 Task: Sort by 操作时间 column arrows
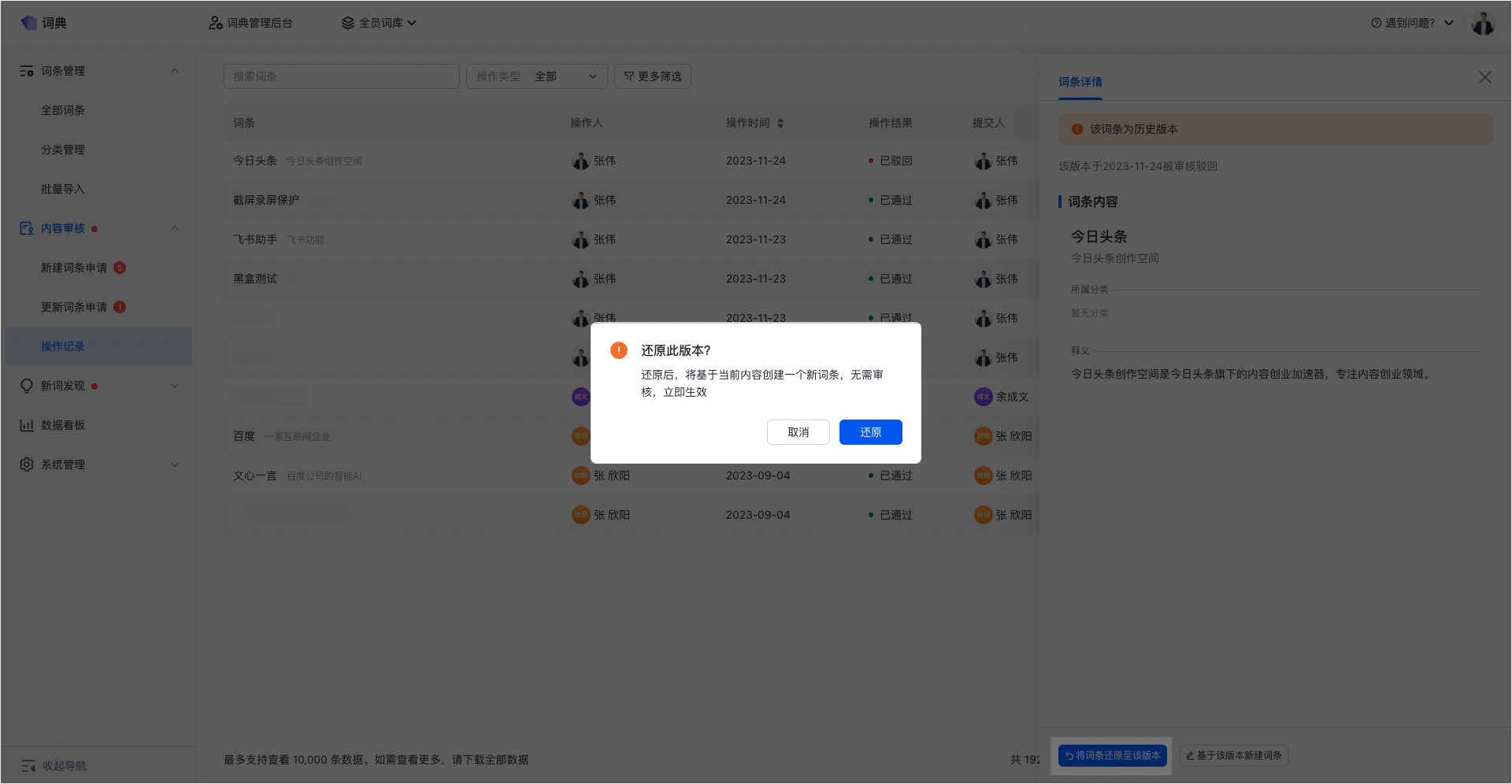coord(780,123)
